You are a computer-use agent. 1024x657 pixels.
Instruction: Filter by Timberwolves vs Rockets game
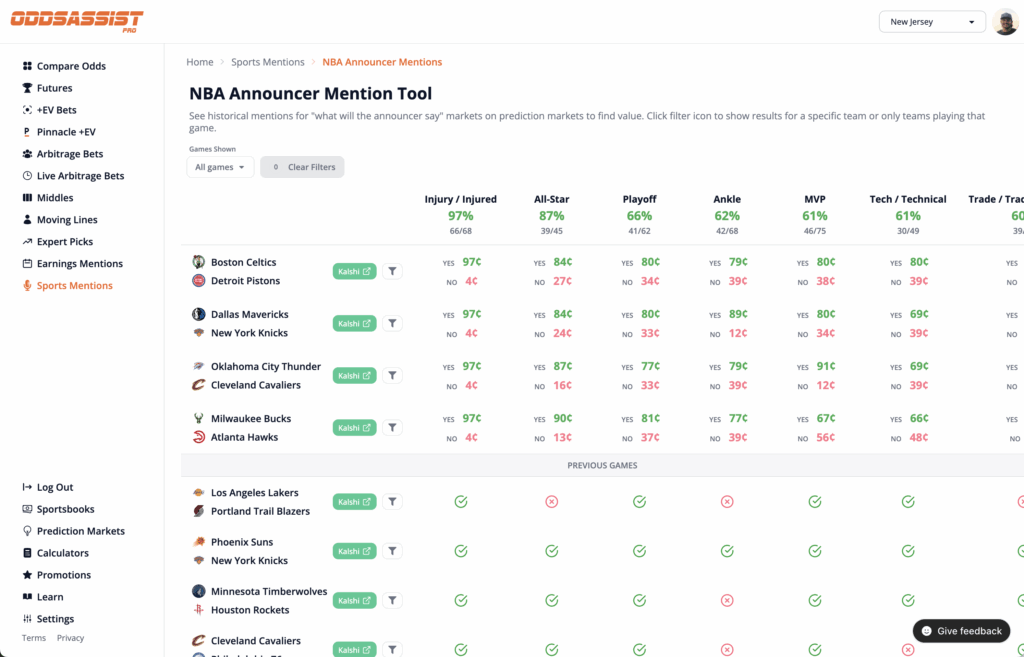tap(392, 600)
